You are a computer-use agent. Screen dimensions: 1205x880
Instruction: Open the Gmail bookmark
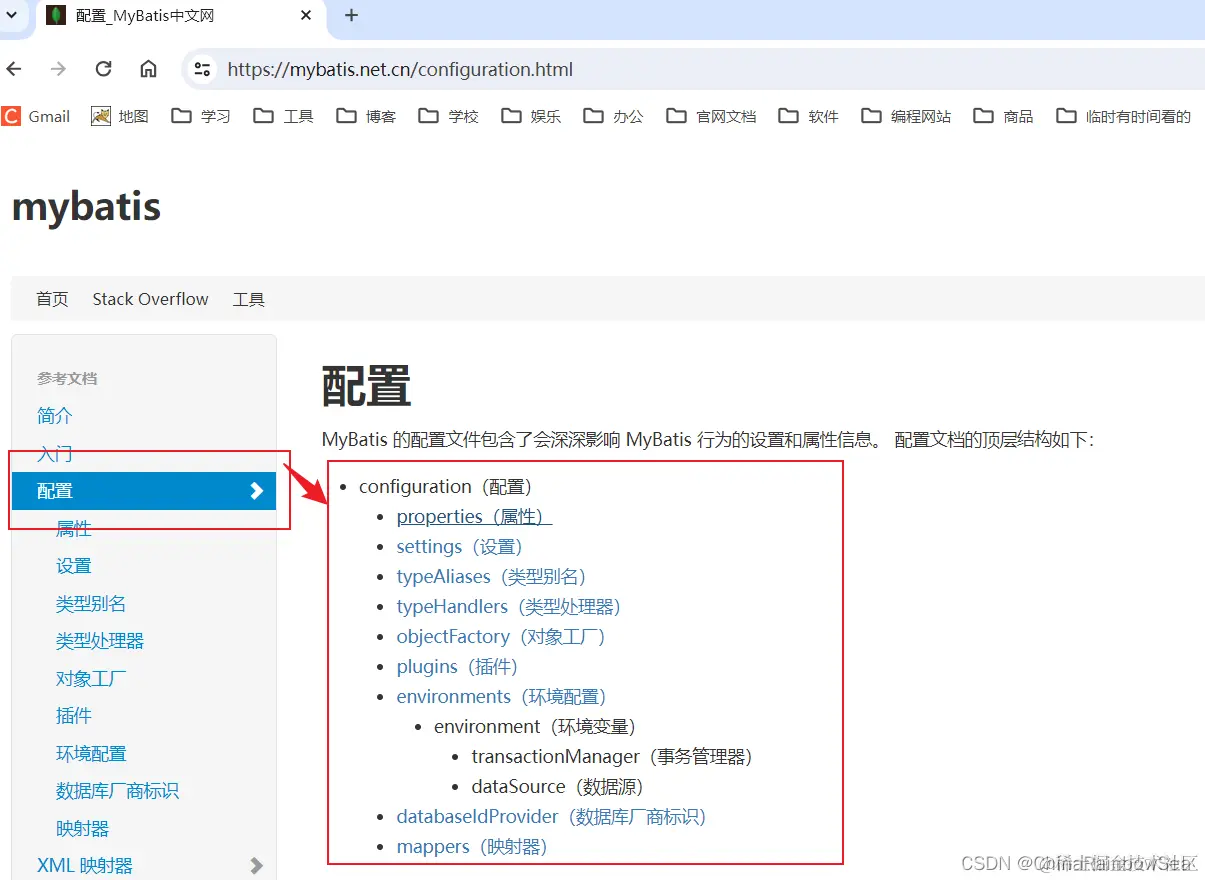(36, 116)
